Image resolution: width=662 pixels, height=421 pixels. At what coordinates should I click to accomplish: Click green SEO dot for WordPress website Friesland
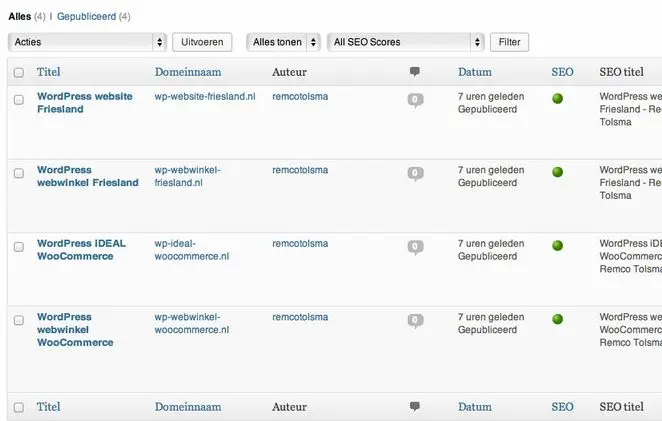coord(558,98)
